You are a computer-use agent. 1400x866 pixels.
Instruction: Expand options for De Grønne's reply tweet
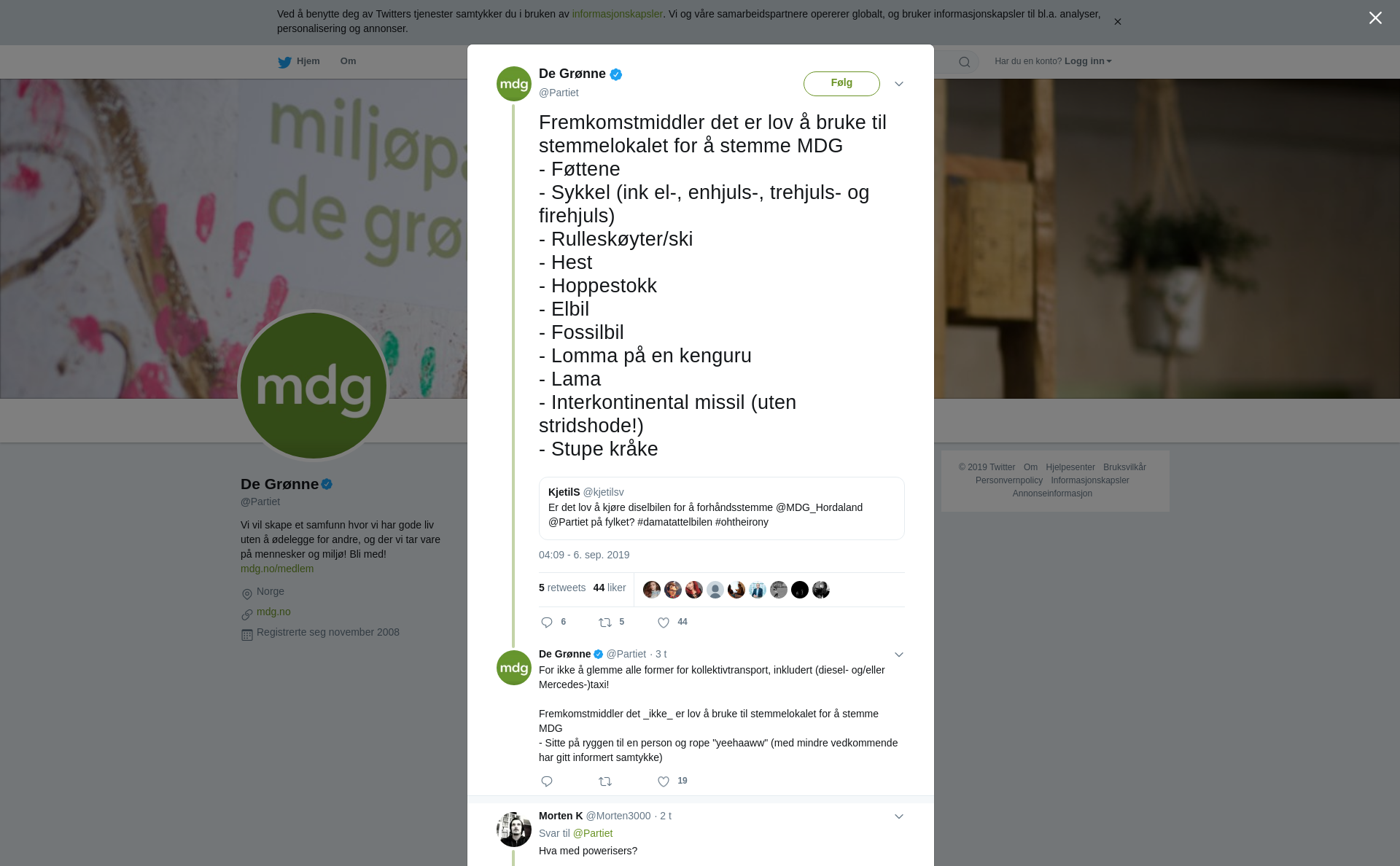899,655
